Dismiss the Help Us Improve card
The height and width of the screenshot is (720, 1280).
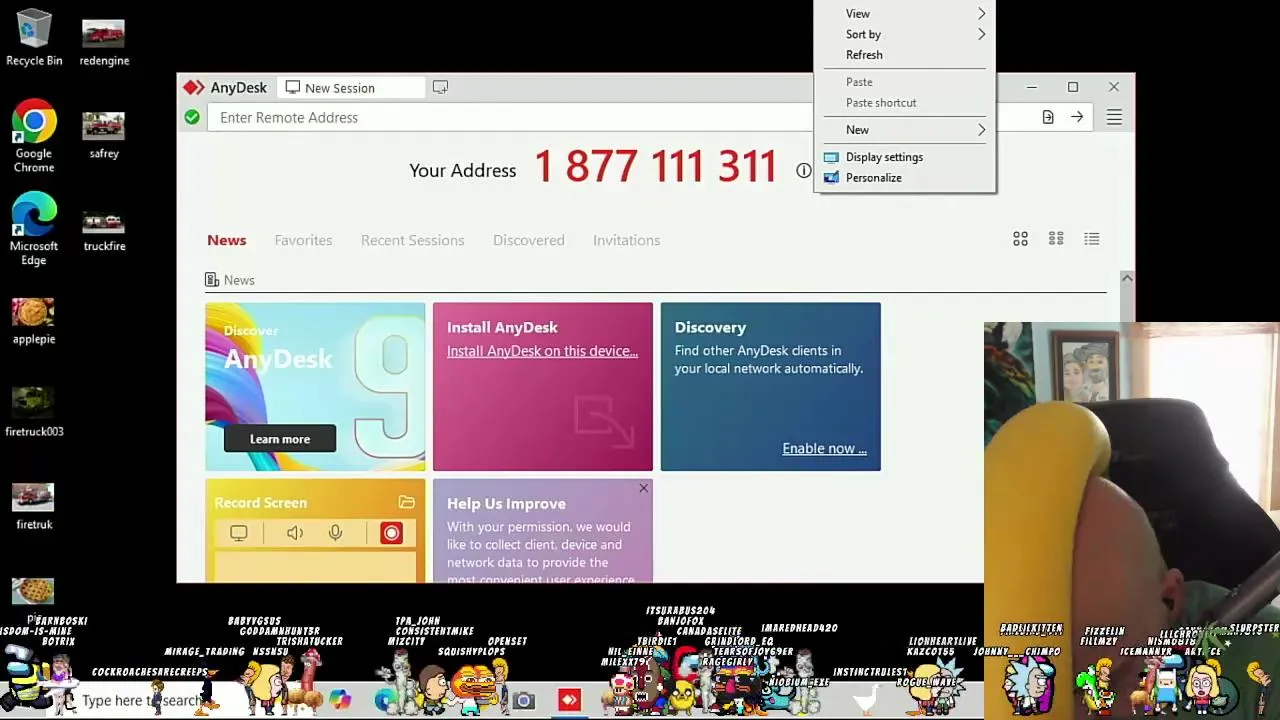(x=643, y=488)
